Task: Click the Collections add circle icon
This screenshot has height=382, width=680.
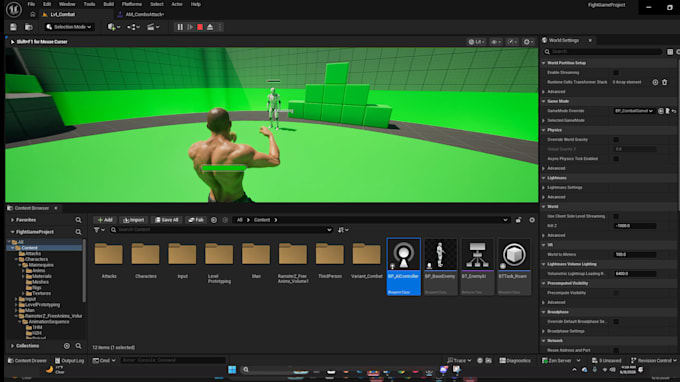Action: pos(67,346)
